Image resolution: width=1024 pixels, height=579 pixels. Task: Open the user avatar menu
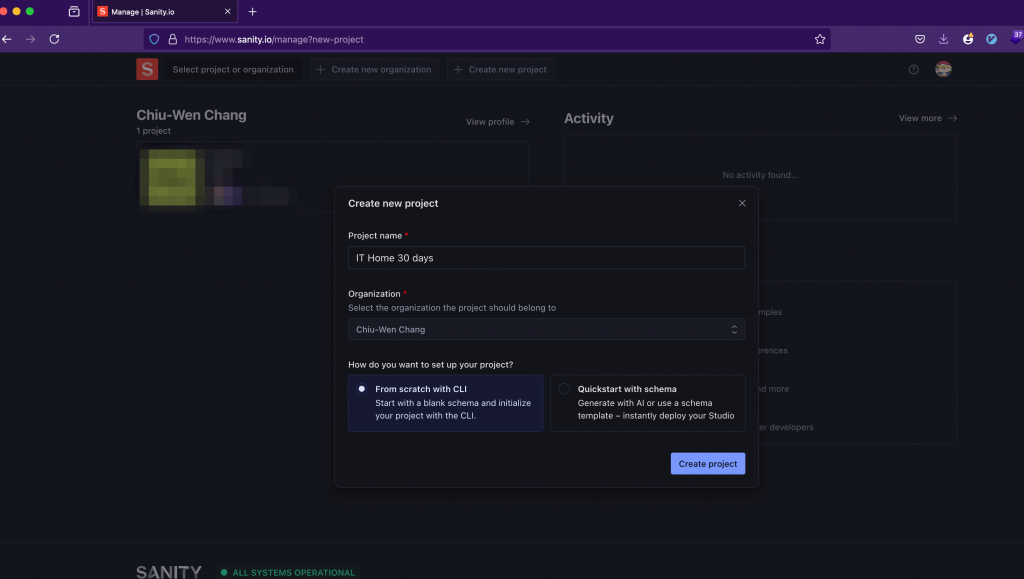click(943, 69)
